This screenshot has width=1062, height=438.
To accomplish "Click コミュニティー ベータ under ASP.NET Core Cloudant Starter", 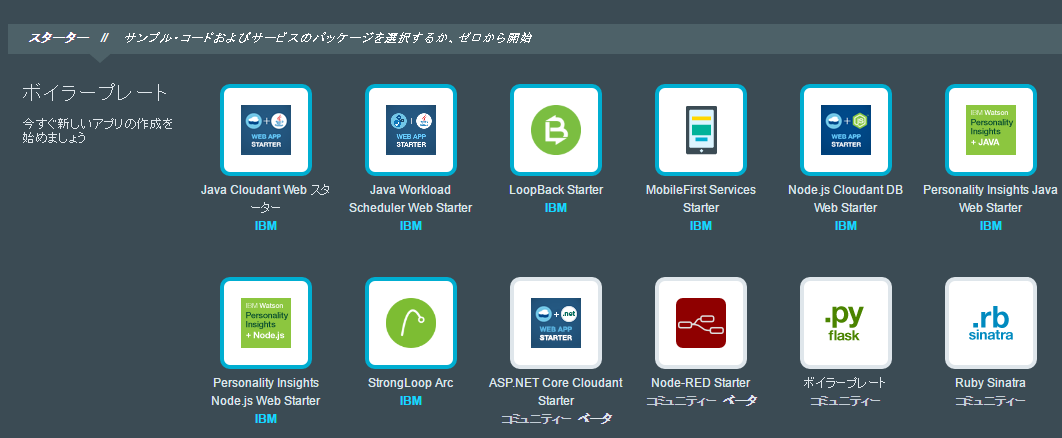I will 556,419.
